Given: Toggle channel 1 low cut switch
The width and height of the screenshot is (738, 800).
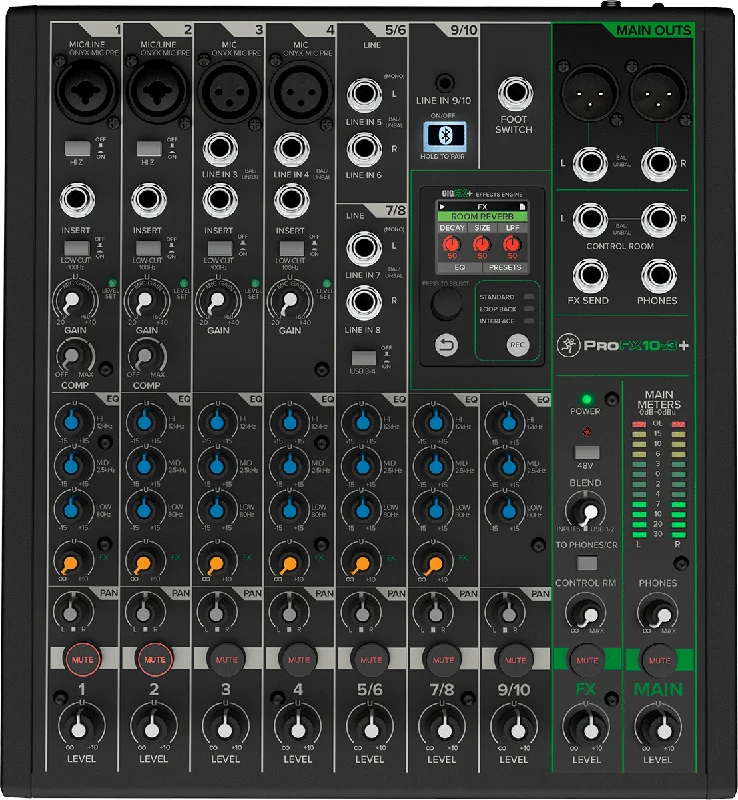Looking at the screenshot, I should 77,248.
